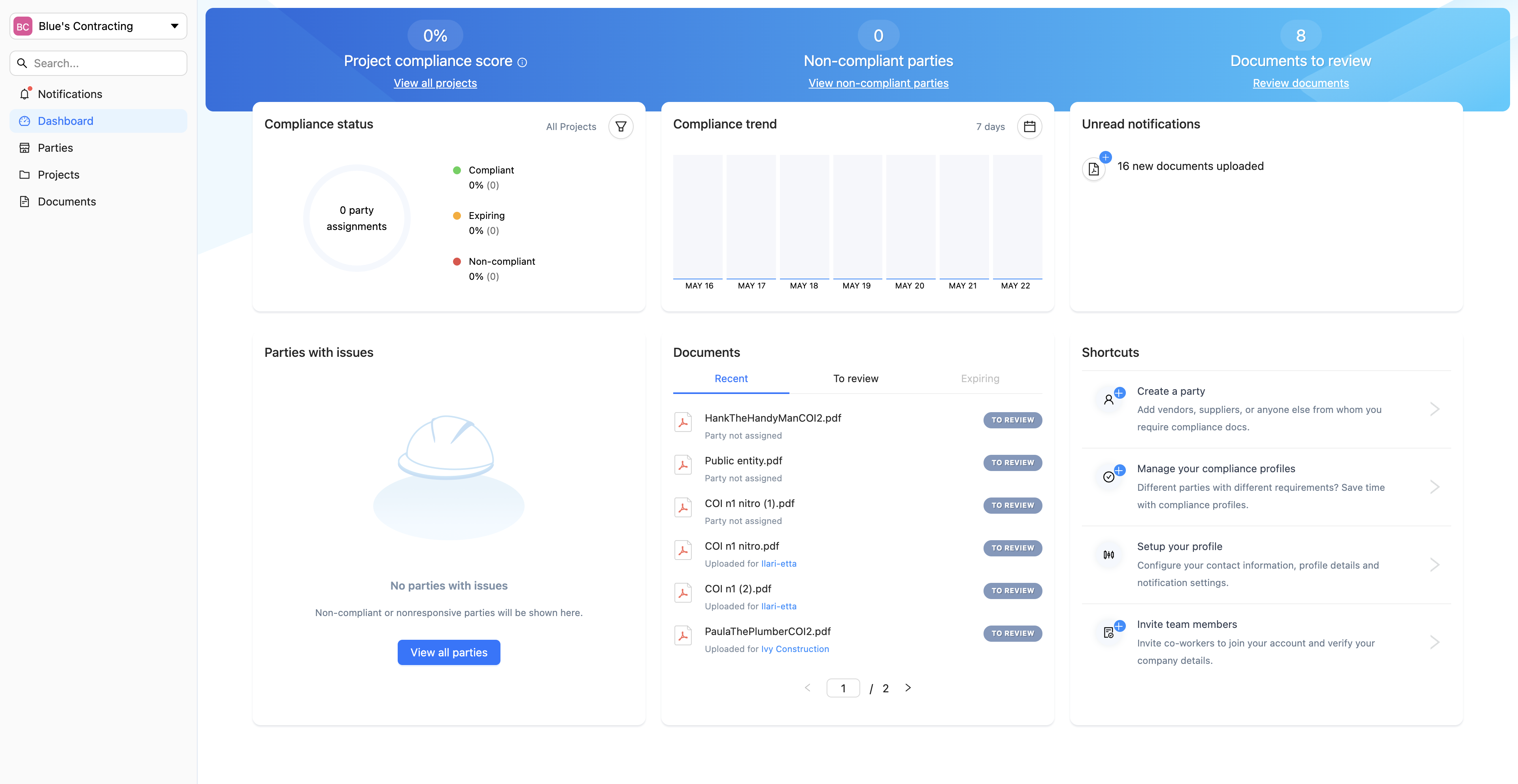The width and height of the screenshot is (1518, 784).
Task: Expand the Blue's Contracting account dropdown
Action: pyautogui.click(x=174, y=26)
